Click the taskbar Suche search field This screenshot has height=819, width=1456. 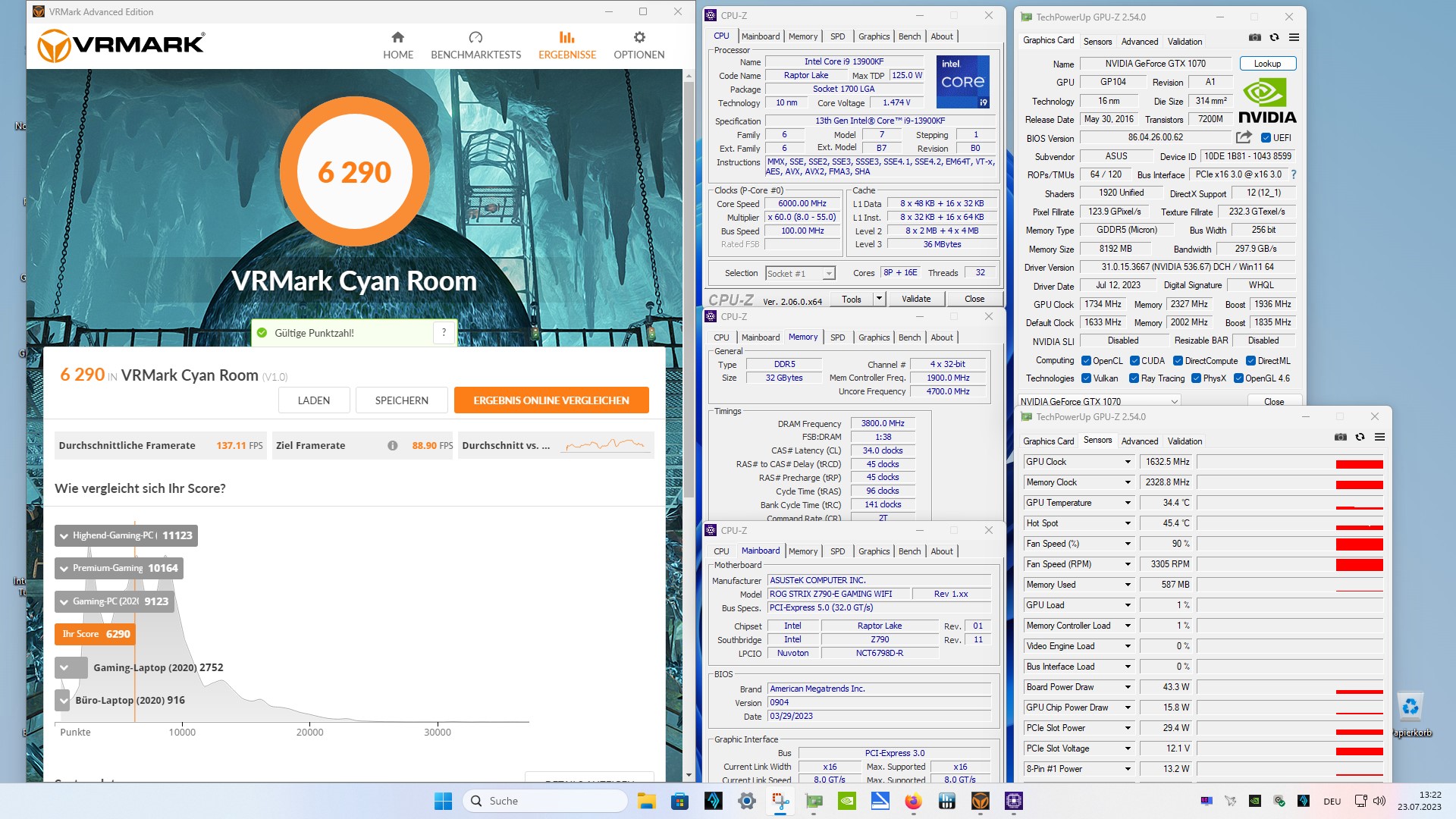coord(545,801)
